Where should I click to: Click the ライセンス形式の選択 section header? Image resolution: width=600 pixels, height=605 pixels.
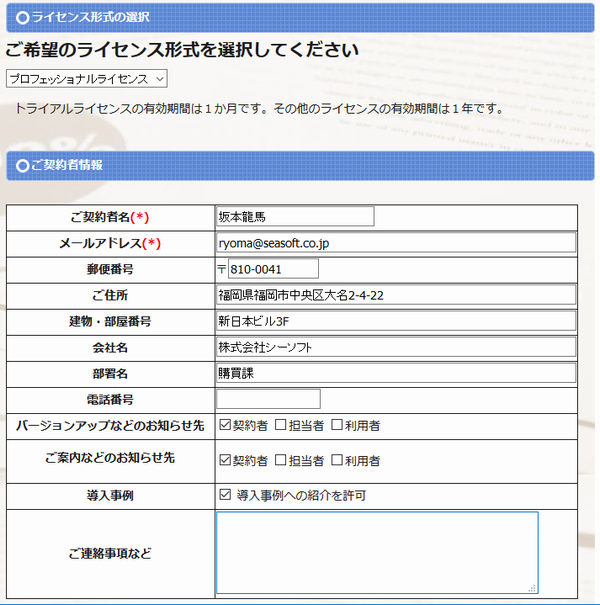(x=300, y=17)
